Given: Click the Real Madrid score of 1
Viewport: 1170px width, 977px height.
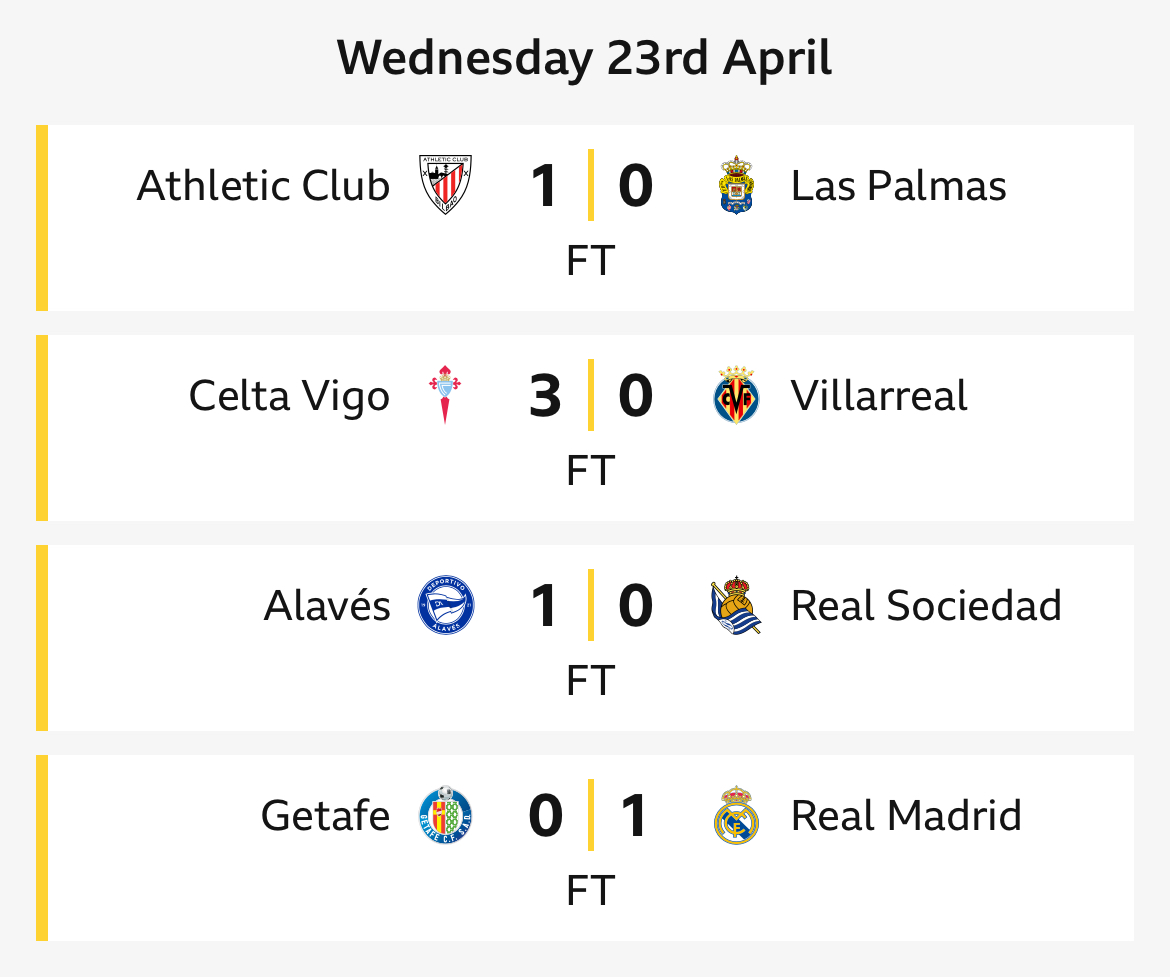Looking at the screenshot, I should (x=635, y=816).
